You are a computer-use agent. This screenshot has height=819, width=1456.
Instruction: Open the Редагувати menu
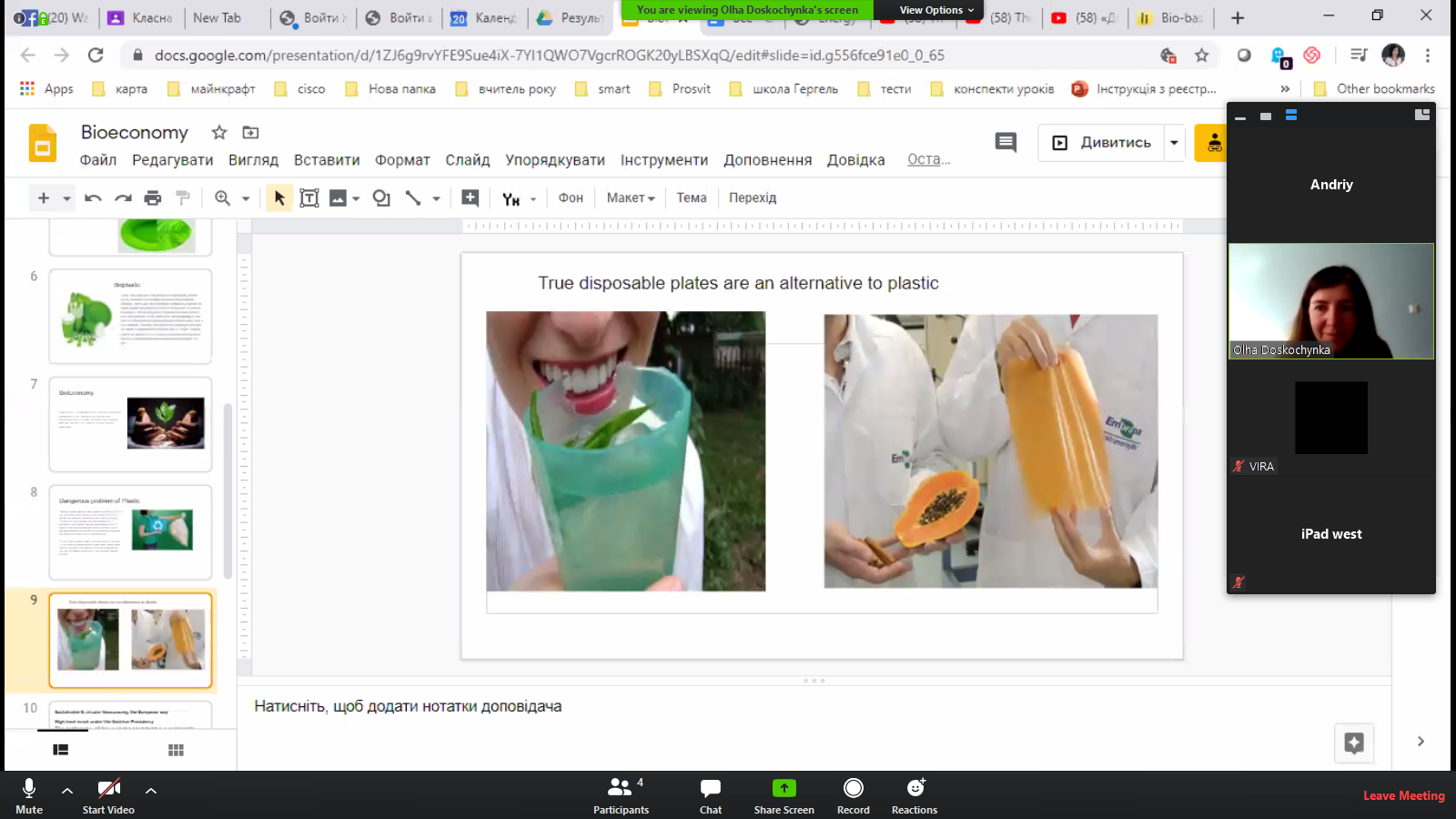[x=173, y=160]
